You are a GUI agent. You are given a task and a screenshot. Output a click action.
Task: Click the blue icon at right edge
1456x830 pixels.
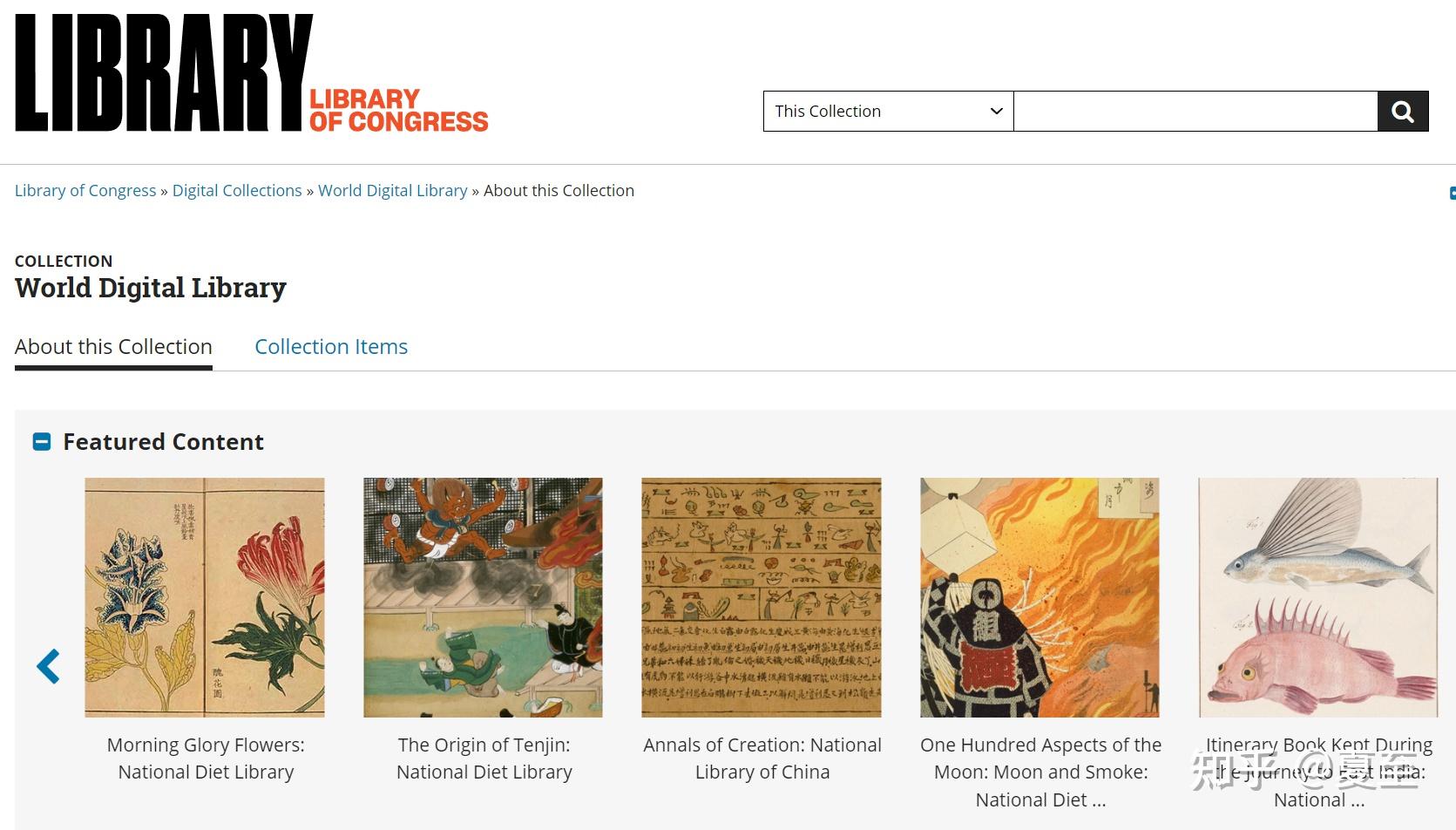coord(1452,194)
